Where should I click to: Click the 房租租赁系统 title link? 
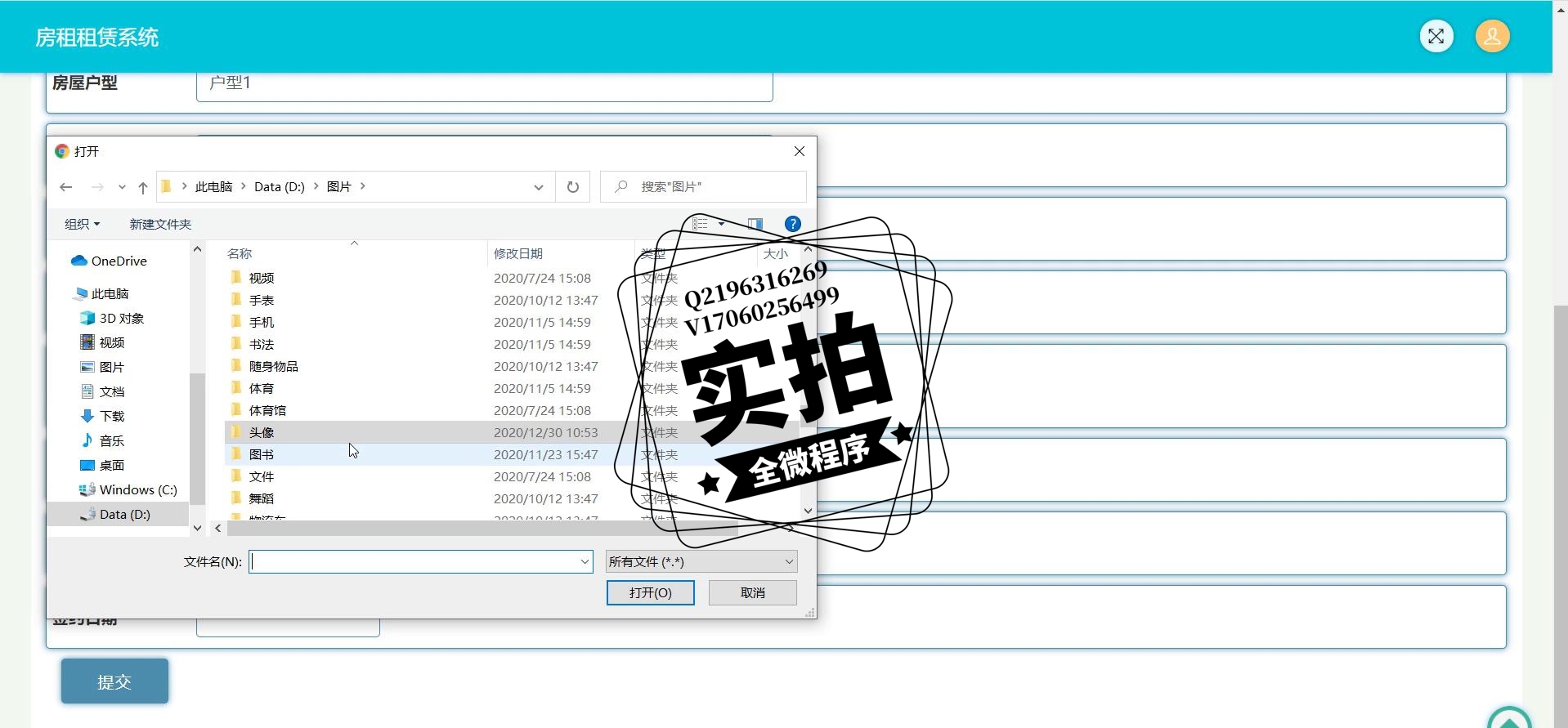tap(97, 37)
